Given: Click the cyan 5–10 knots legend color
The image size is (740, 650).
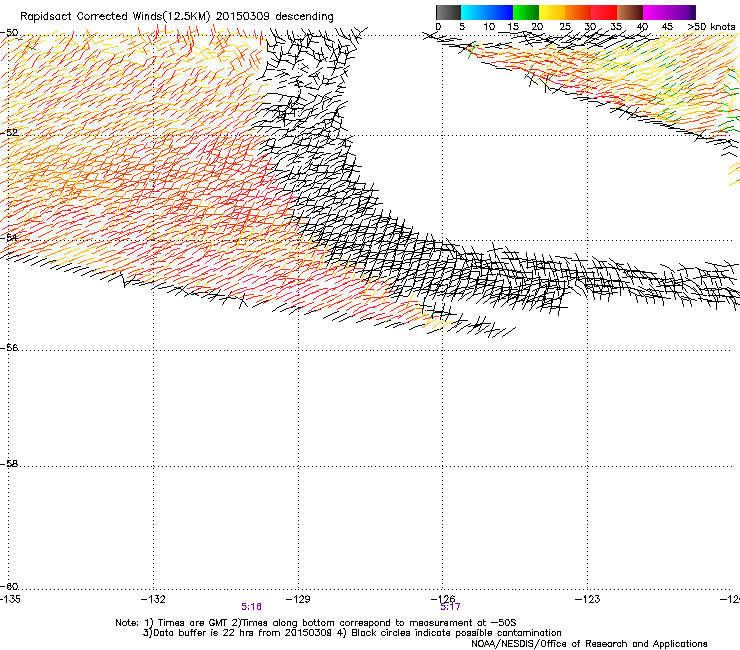Looking at the screenshot, I should point(474,12).
